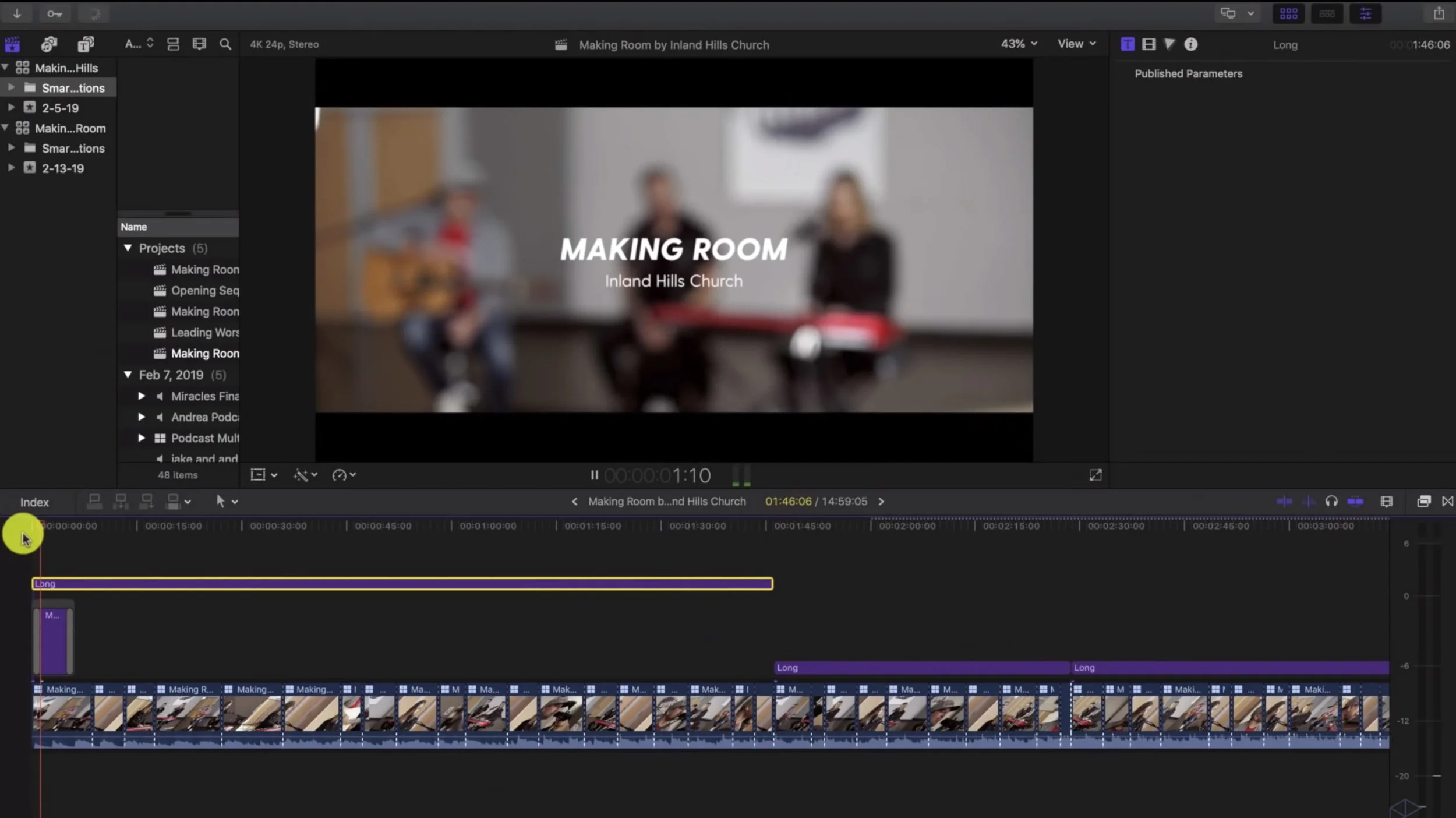Viewport: 1456px width, 818px height.
Task: Open the retime speed menu
Action: click(x=344, y=475)
